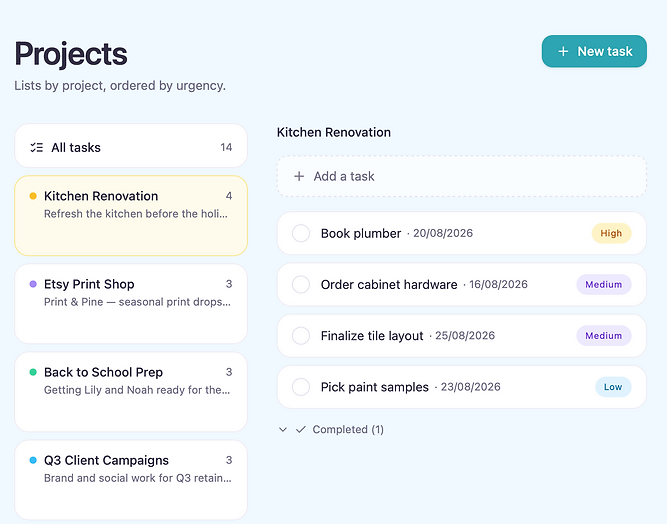667x524 pixels.
Task: Click the High priority badge on Book plumber
Action: (611, 233)
